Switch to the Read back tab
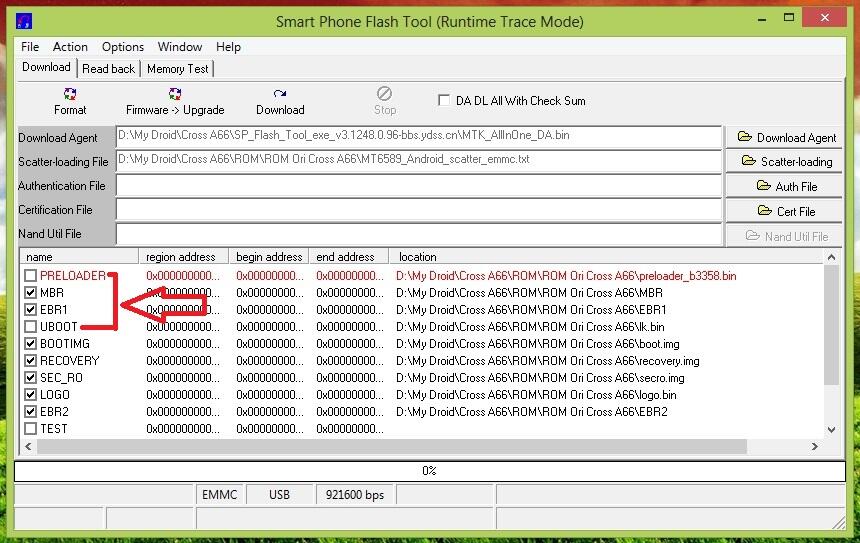 tap(108, 69)
